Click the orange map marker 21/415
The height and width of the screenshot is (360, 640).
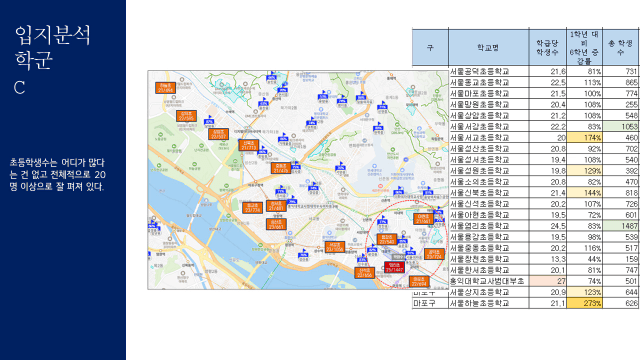tap(281, 168)
